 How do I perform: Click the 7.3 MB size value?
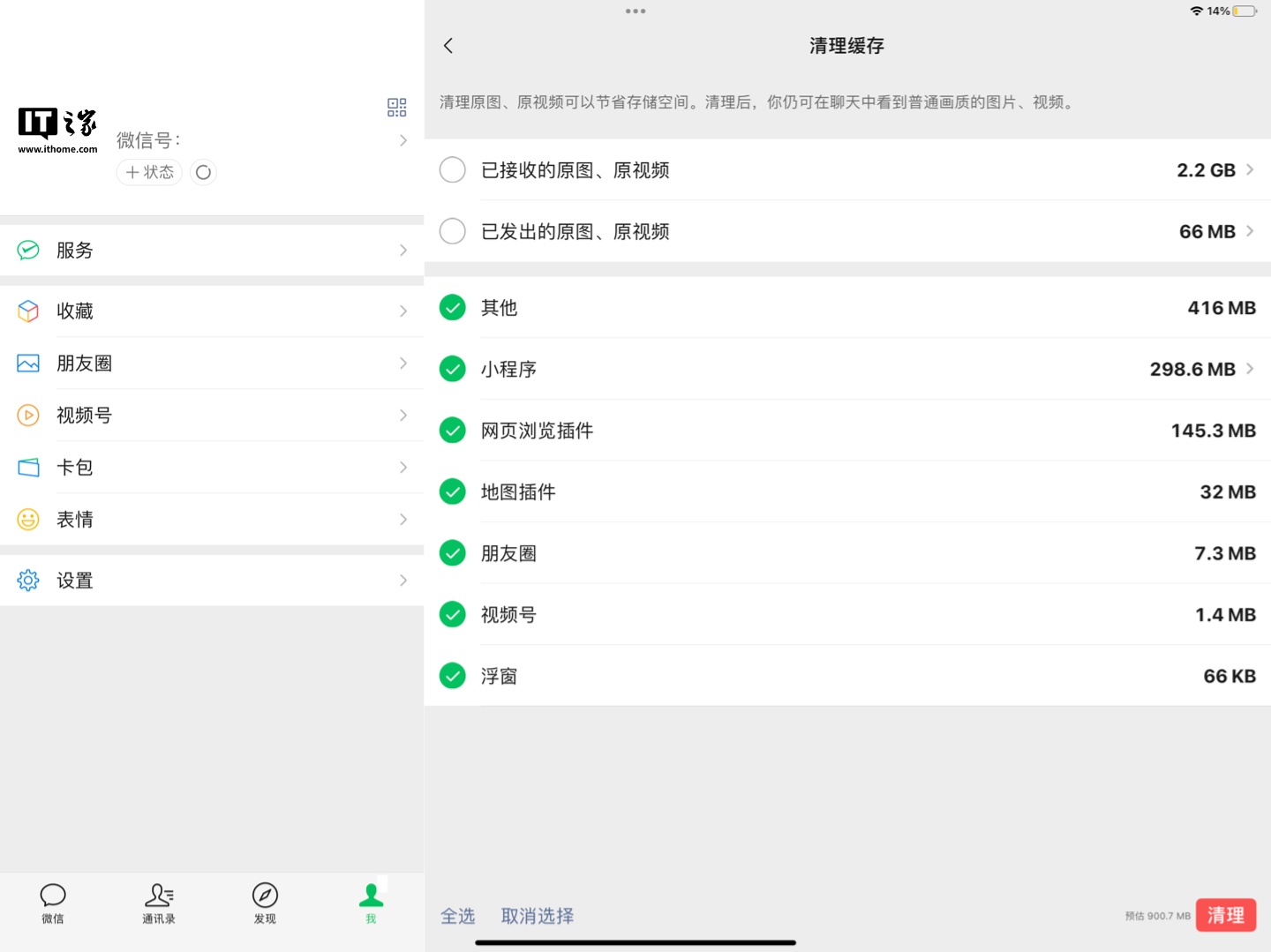point(1225,553)
